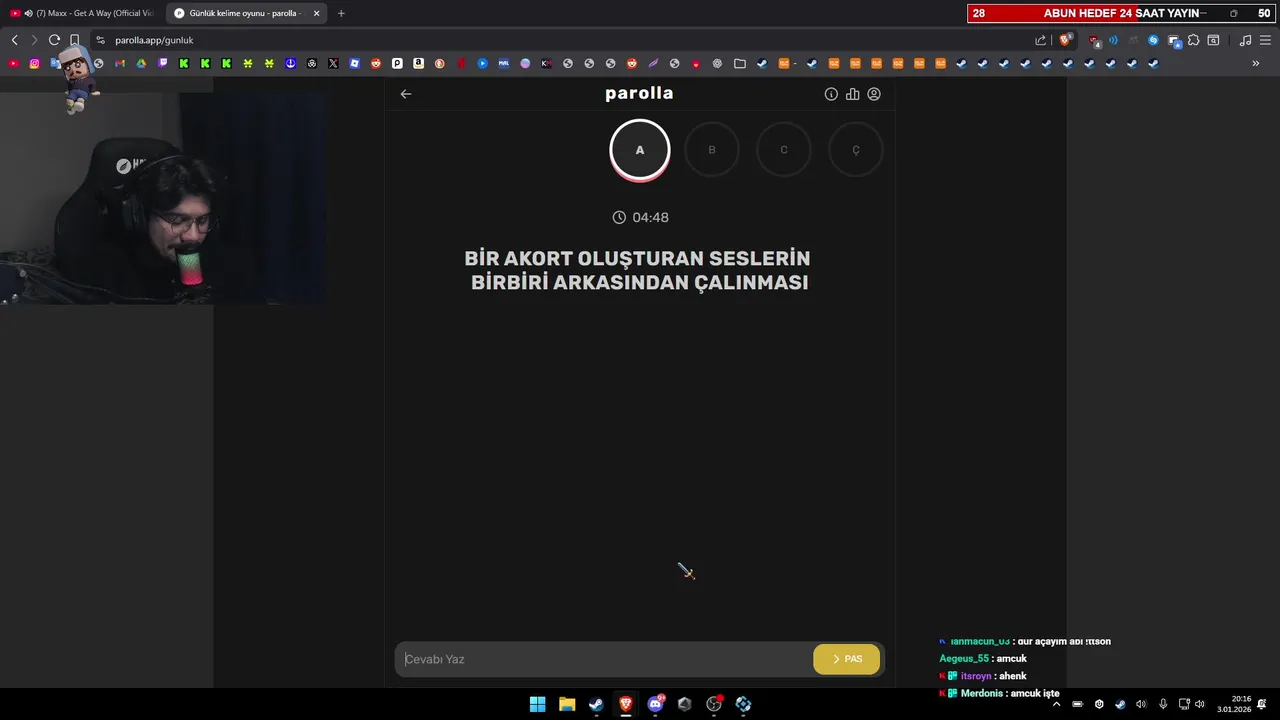Expand the bookmarks overflow chevron
The height and width of the screenshot is (720, 1280).
(x=1256, y=63)
